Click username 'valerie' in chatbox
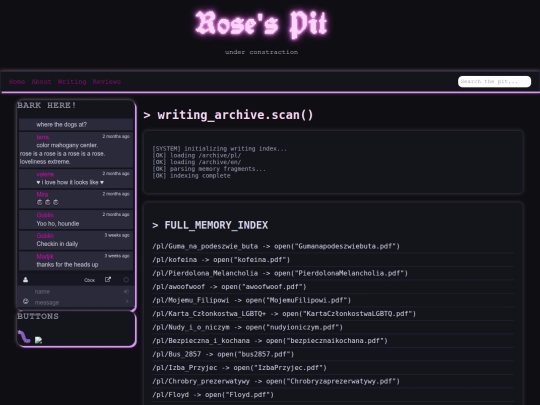 point(45,174)
